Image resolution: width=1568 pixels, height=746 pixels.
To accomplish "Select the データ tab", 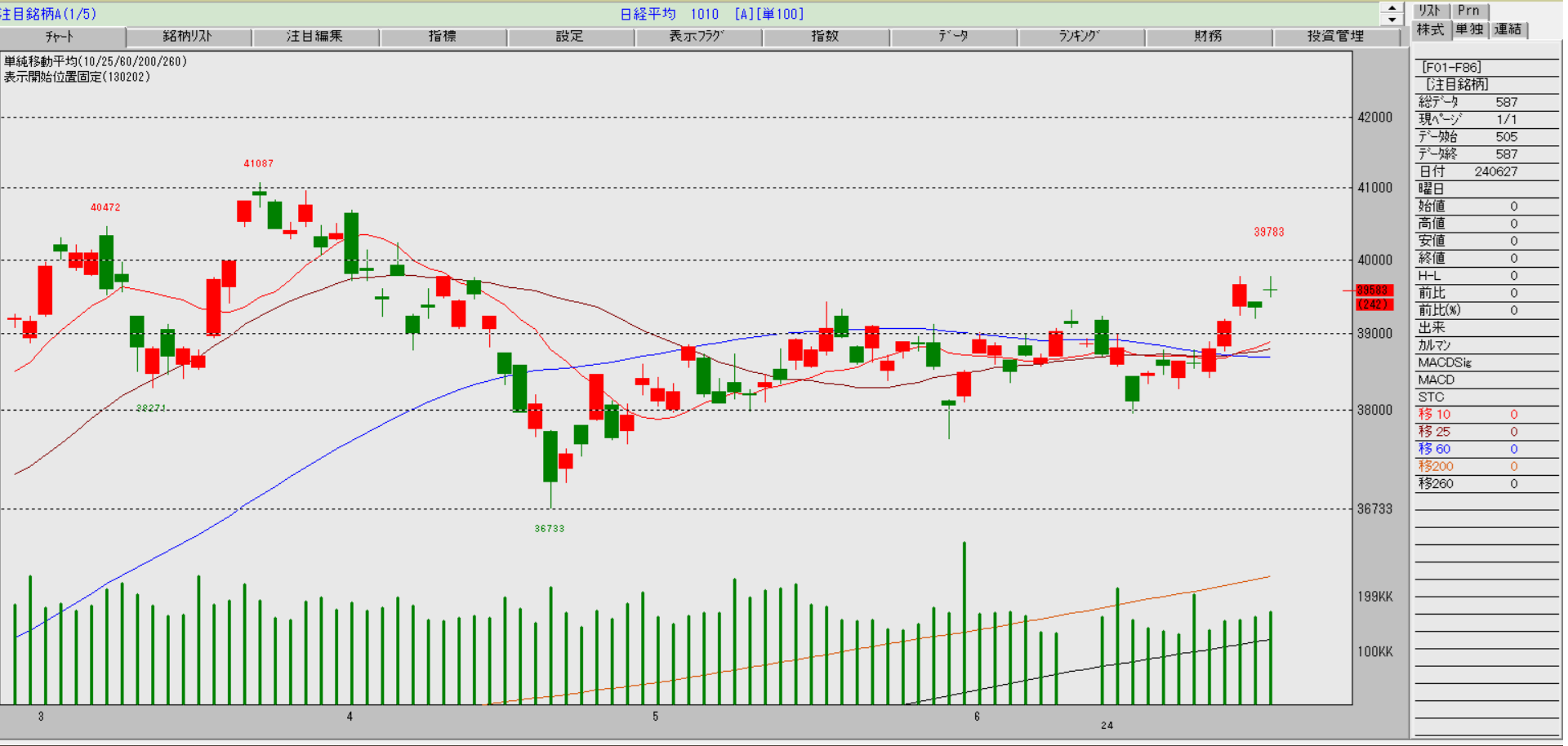I will [x=953, y=37].
